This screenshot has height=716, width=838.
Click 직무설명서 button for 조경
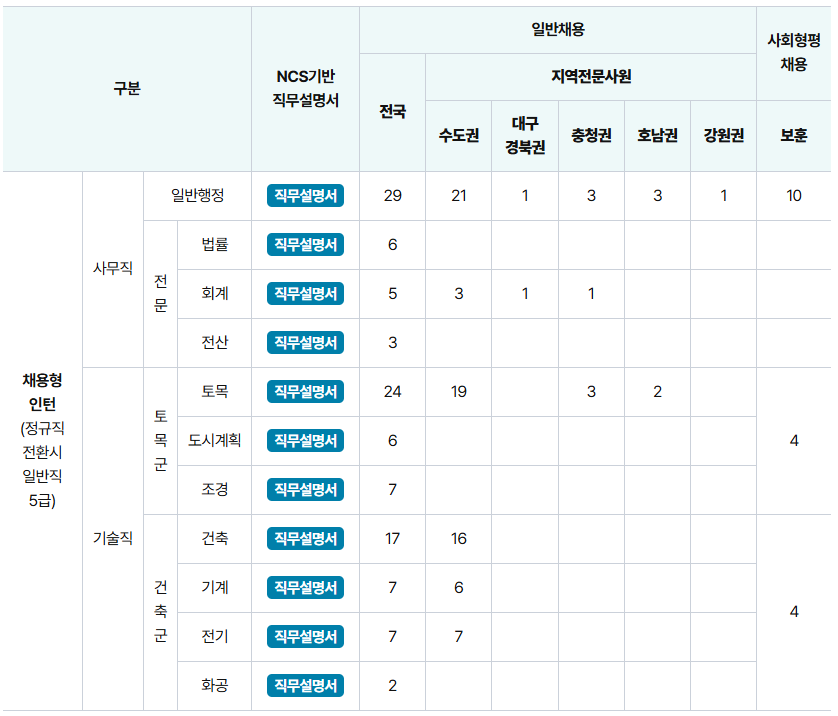[305, 490]
